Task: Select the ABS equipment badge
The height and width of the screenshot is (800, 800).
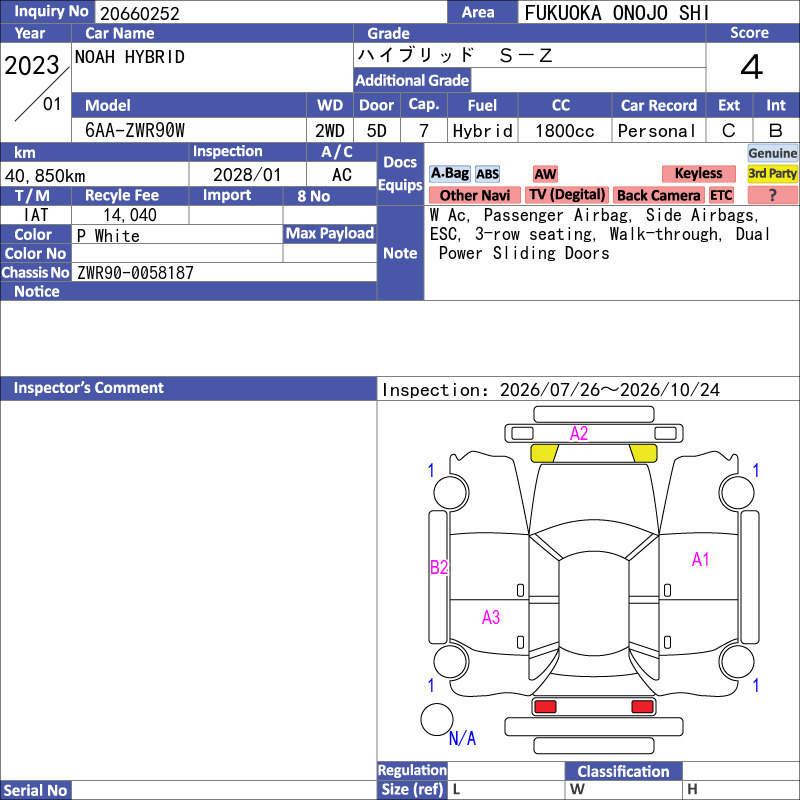Action: click(487, 174)
